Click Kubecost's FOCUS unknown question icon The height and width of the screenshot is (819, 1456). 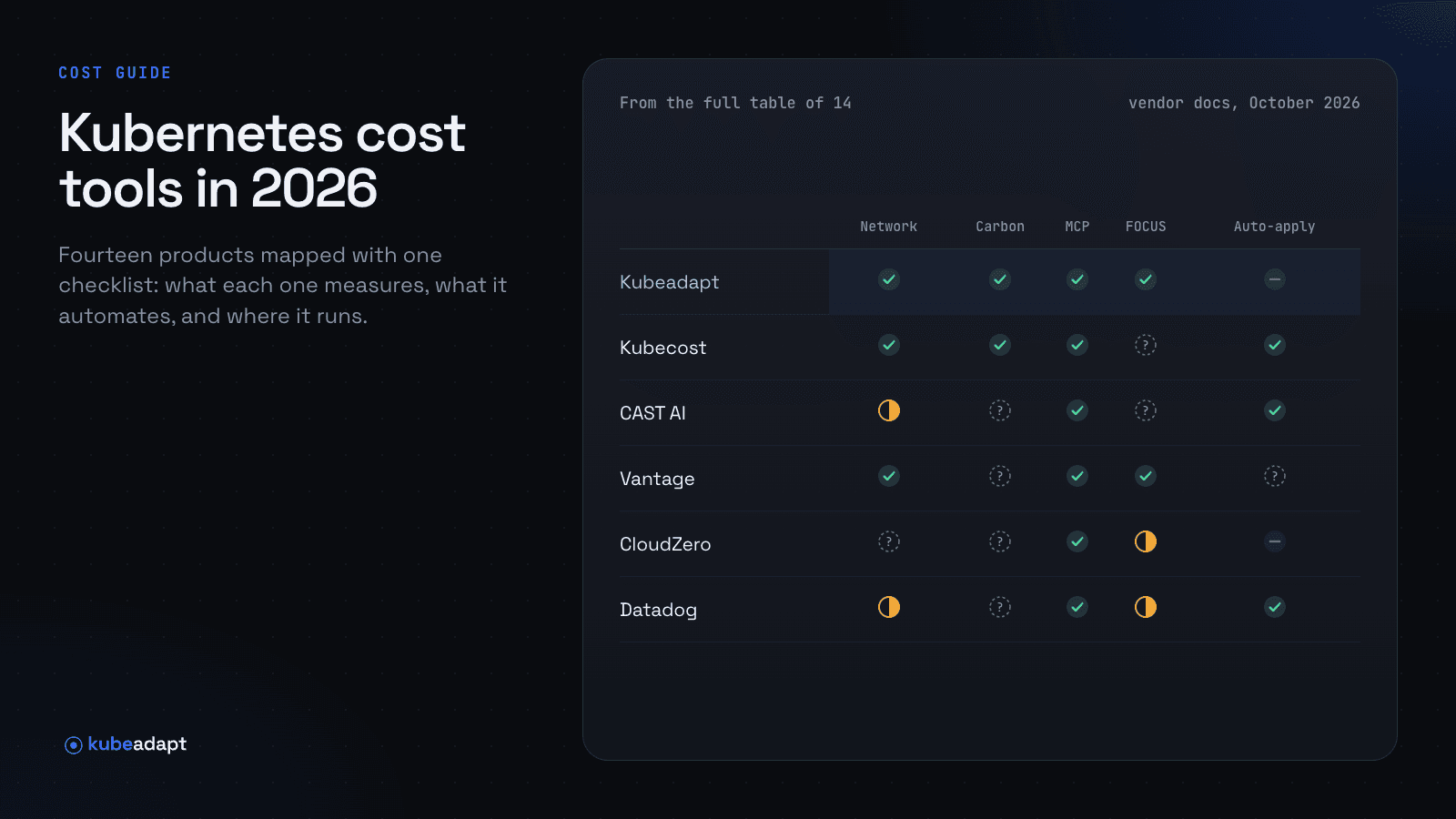tap(1146, 345)
